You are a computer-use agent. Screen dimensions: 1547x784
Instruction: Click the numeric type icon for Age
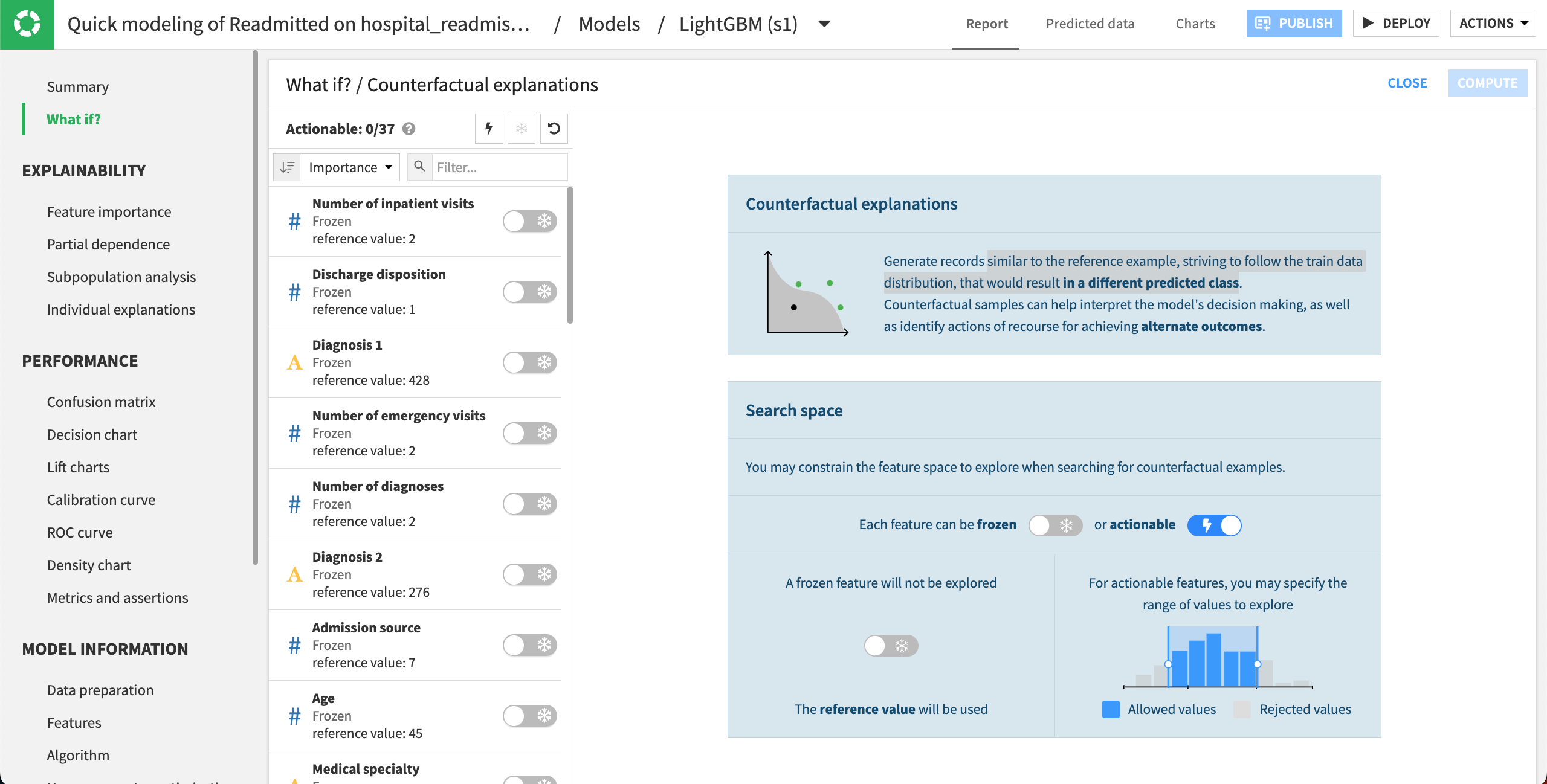pos(294,716)
